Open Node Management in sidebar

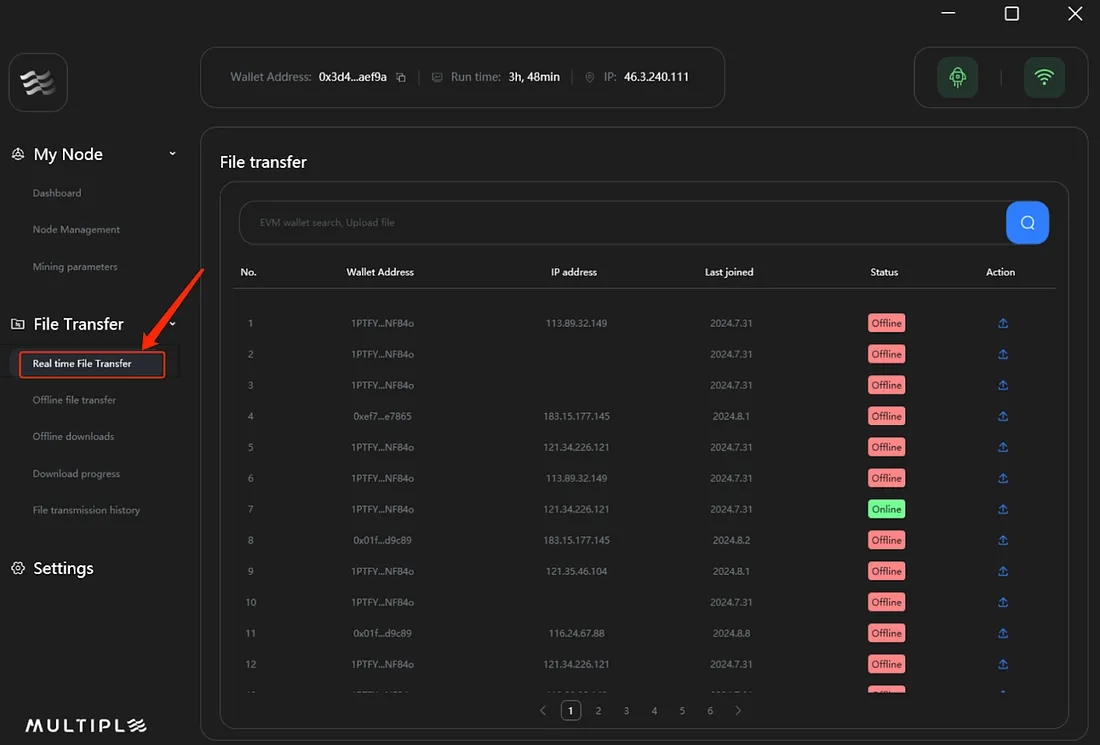(x=76, y=230)
